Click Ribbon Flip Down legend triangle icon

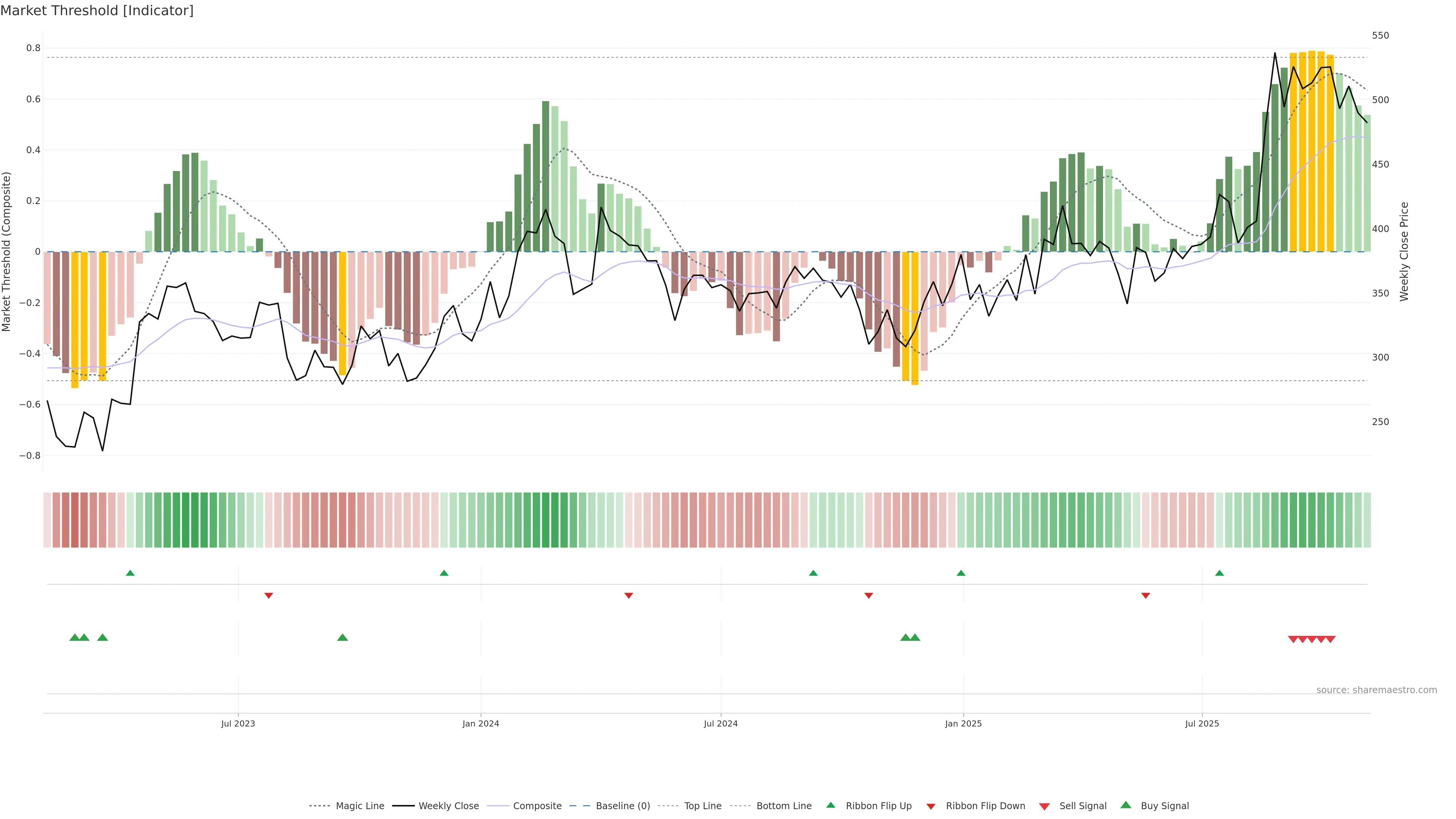pyautogui.click(x=931, y=806)
